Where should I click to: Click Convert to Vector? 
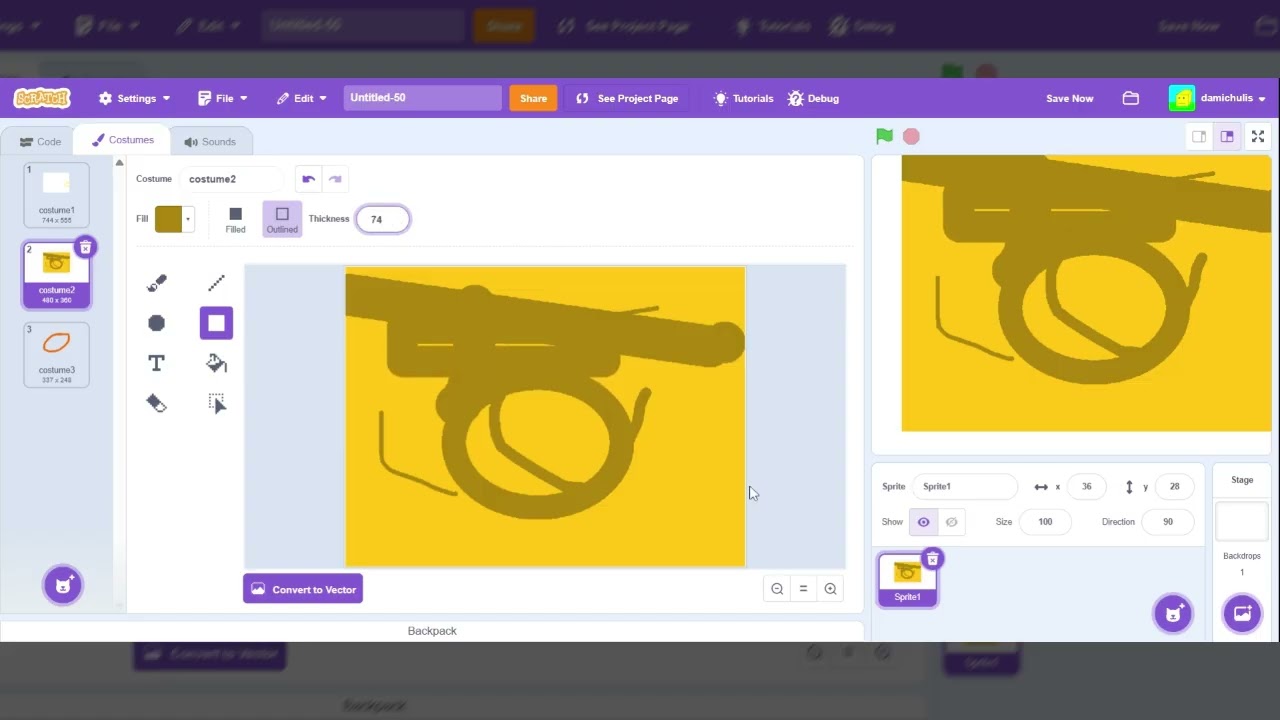point(303,589)
